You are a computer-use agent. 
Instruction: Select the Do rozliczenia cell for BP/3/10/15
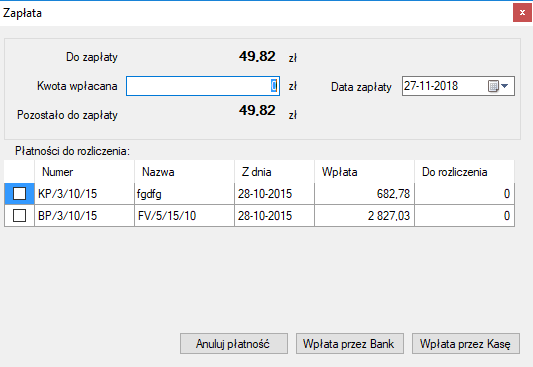(464, 216)
